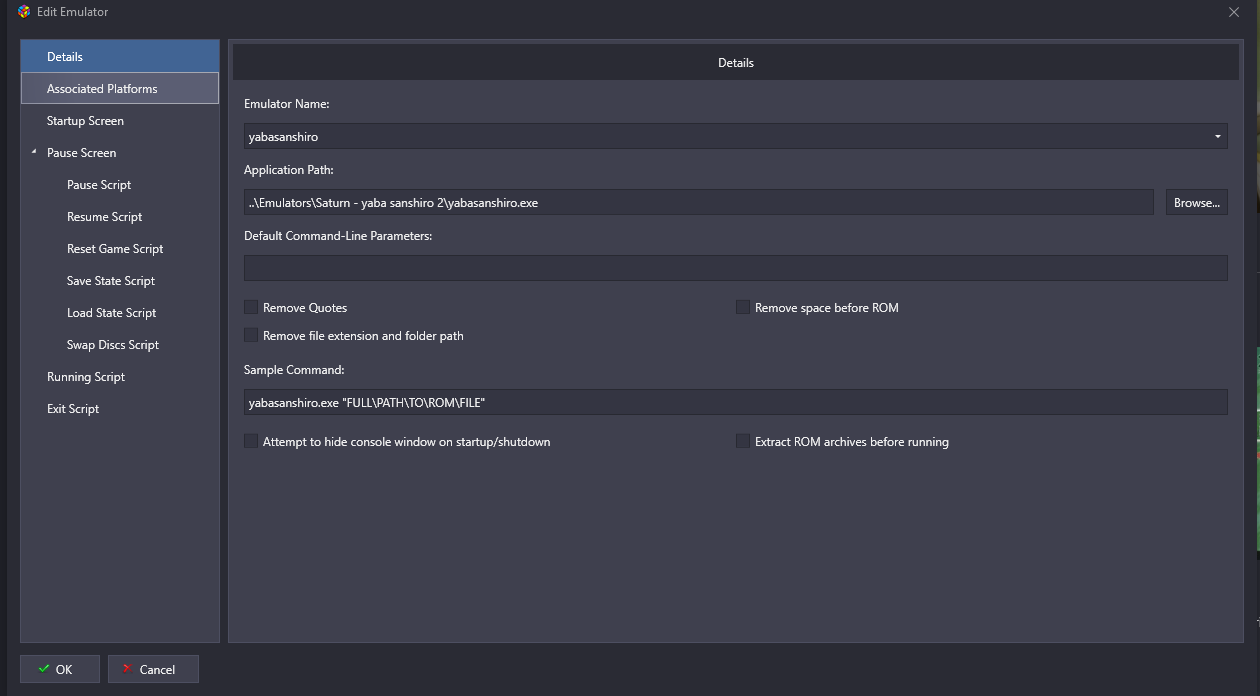This screenshot has width=1260, height=696.
Task: Open the Associated Platforms section
Action: (x=120, y=88)
